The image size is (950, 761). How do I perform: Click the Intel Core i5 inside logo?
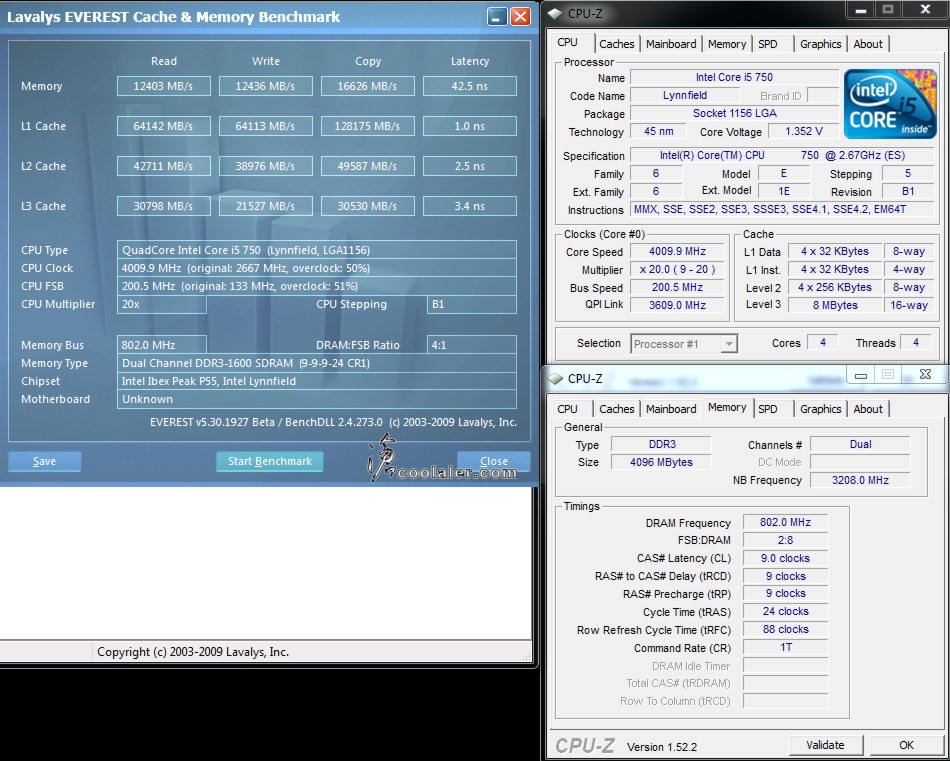click(890, 104)
